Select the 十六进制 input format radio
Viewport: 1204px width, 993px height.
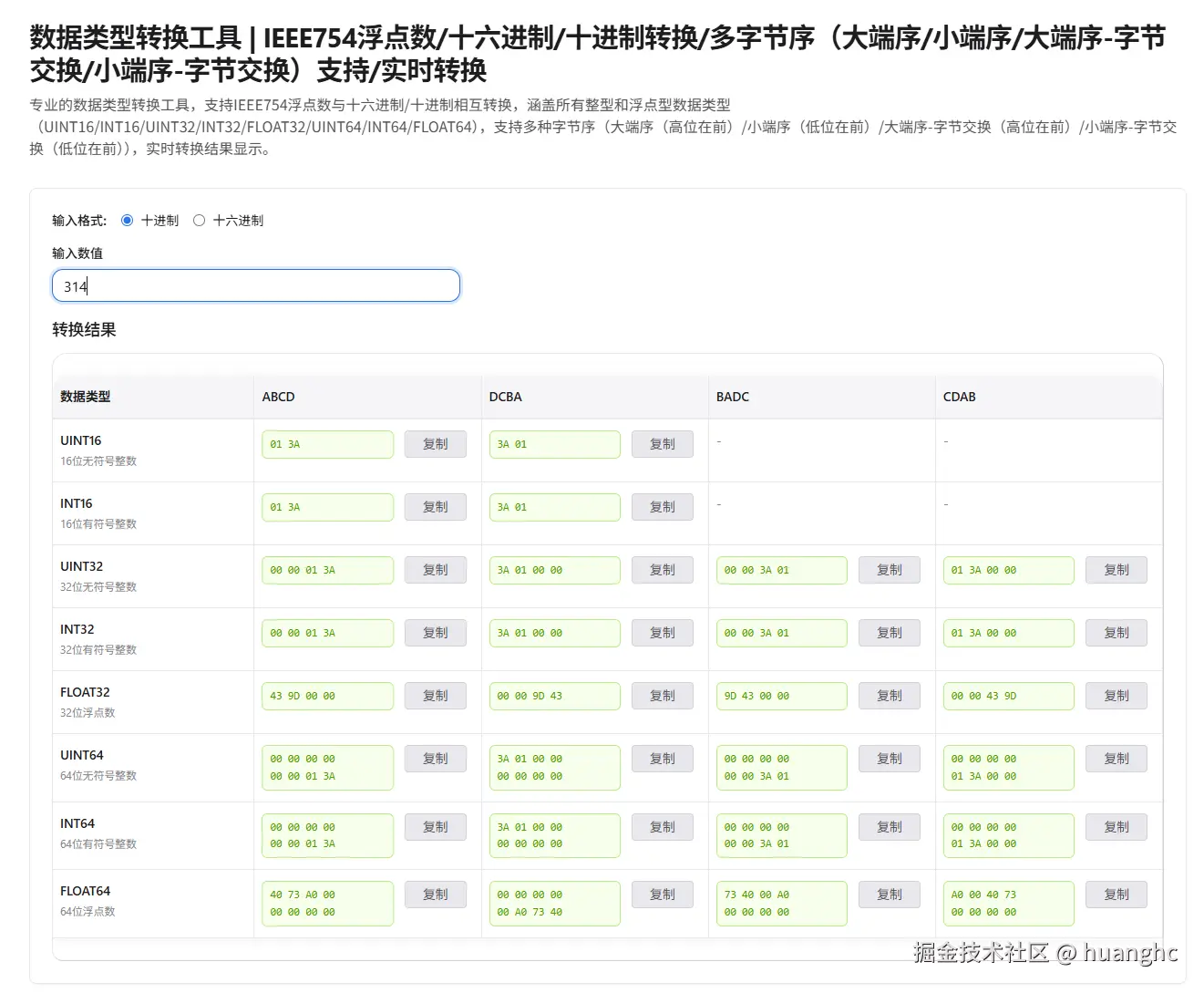(x=200, y=221)
